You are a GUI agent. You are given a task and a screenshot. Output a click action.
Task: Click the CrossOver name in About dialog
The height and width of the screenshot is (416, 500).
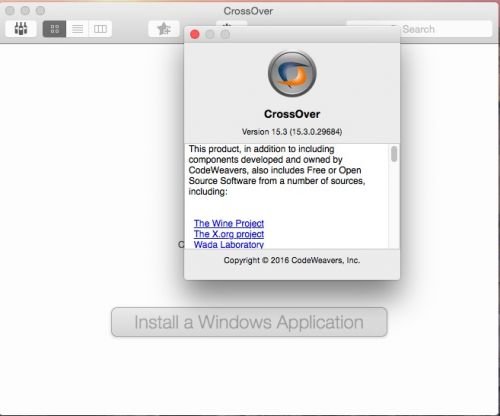pos(292,114)
